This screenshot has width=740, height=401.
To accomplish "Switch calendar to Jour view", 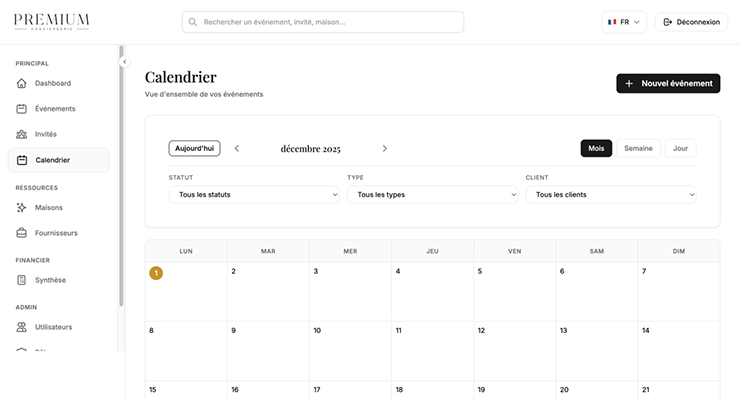I will 680,148.
